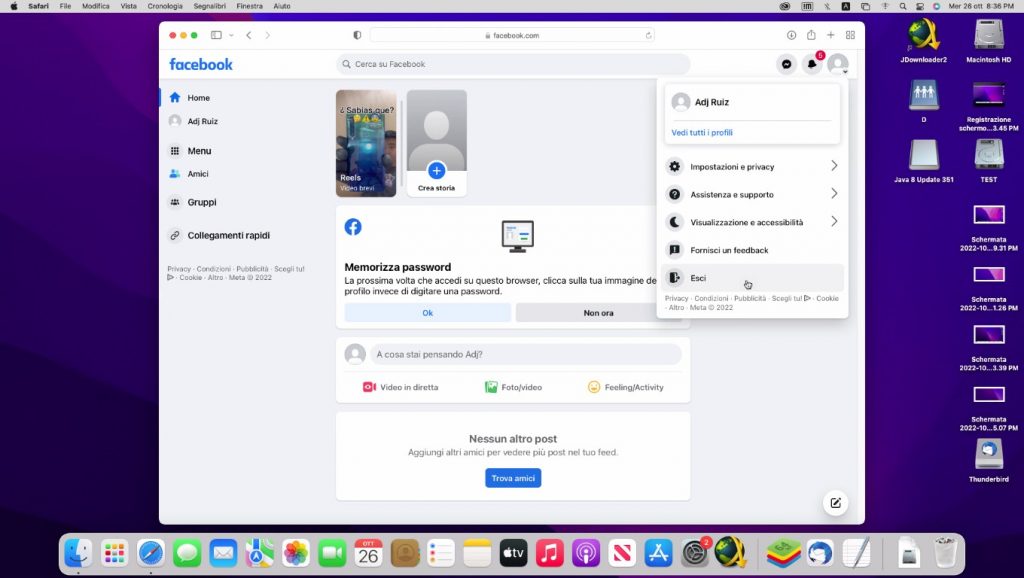Viewport: 1024px width, 578px height.
Task: Choose Fornisci un feedback menu entry
Action: pos(729,250)
